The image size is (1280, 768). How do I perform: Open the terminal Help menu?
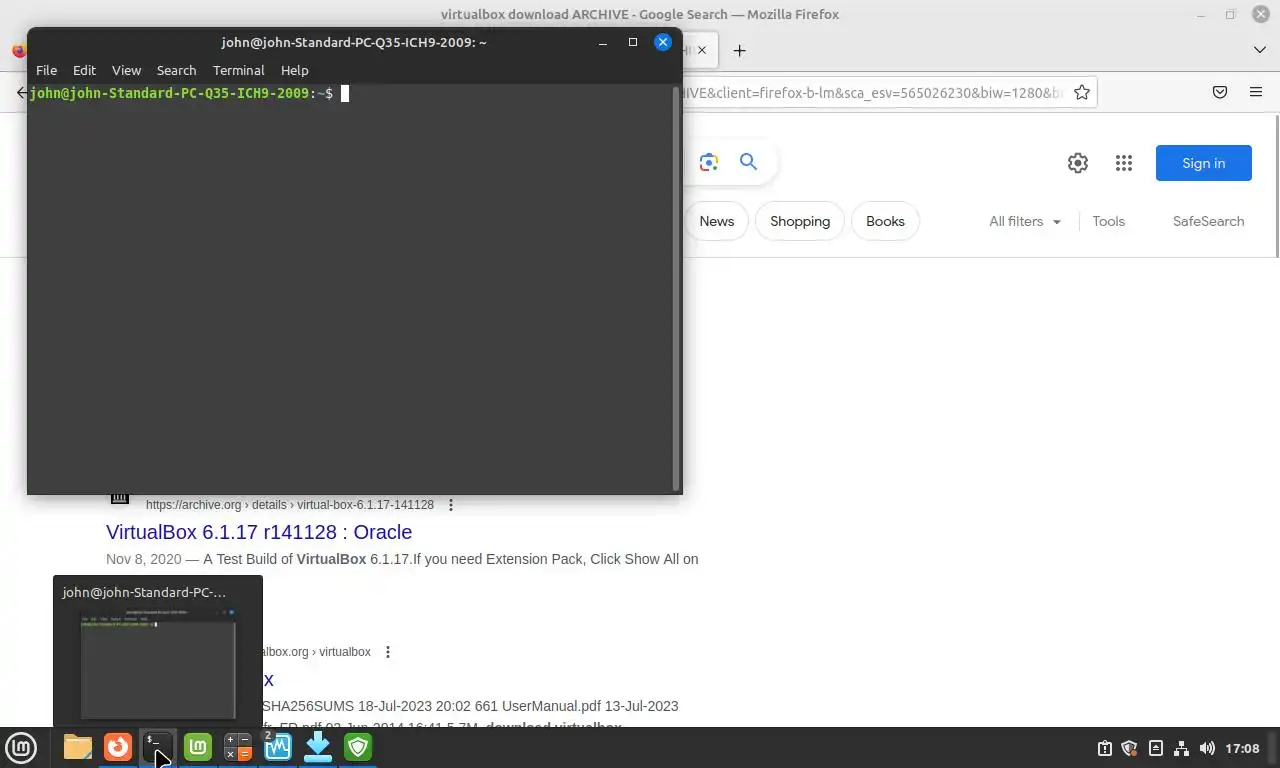click(x=294, y=70)
